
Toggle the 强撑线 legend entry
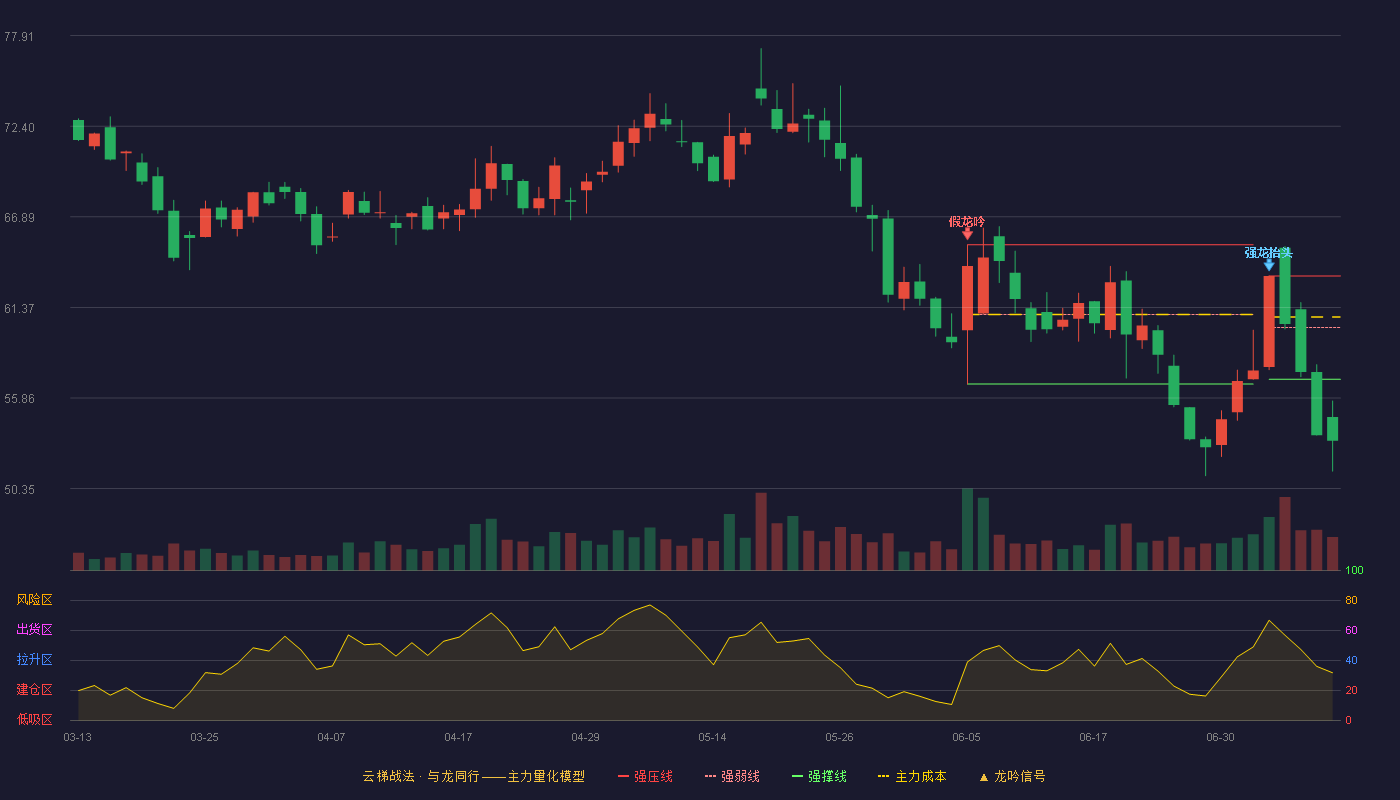(x=819, y=776)
